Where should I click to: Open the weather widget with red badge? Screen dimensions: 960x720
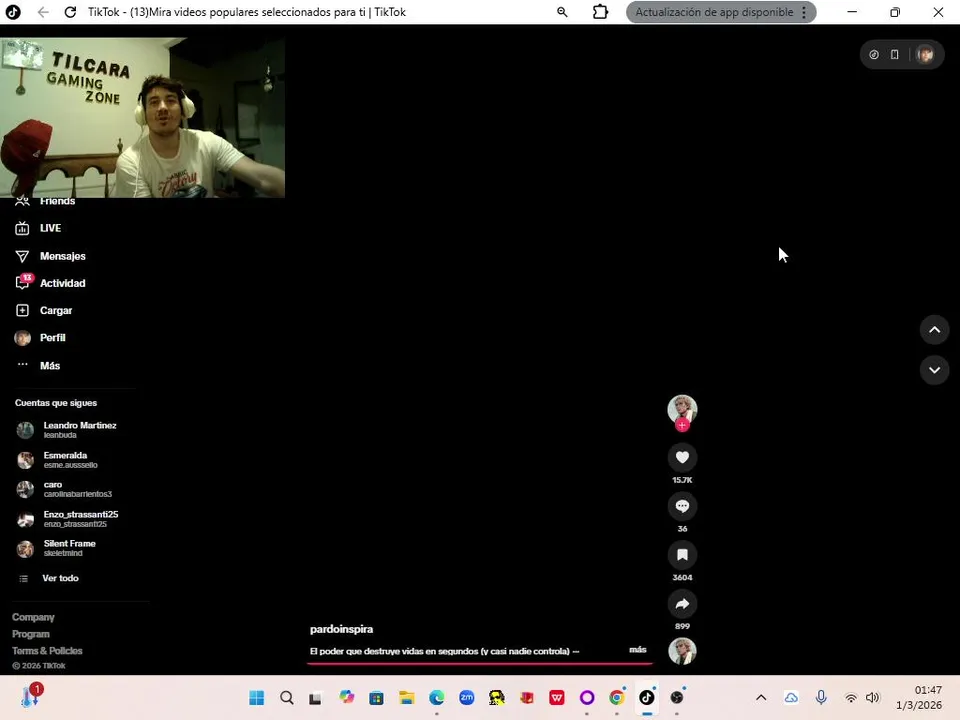31,696
